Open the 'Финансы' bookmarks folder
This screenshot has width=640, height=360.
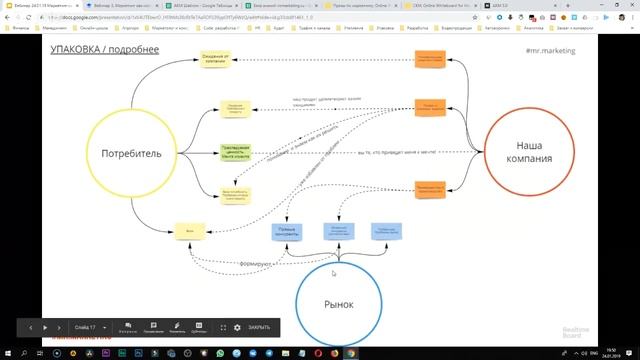[17, 28]
